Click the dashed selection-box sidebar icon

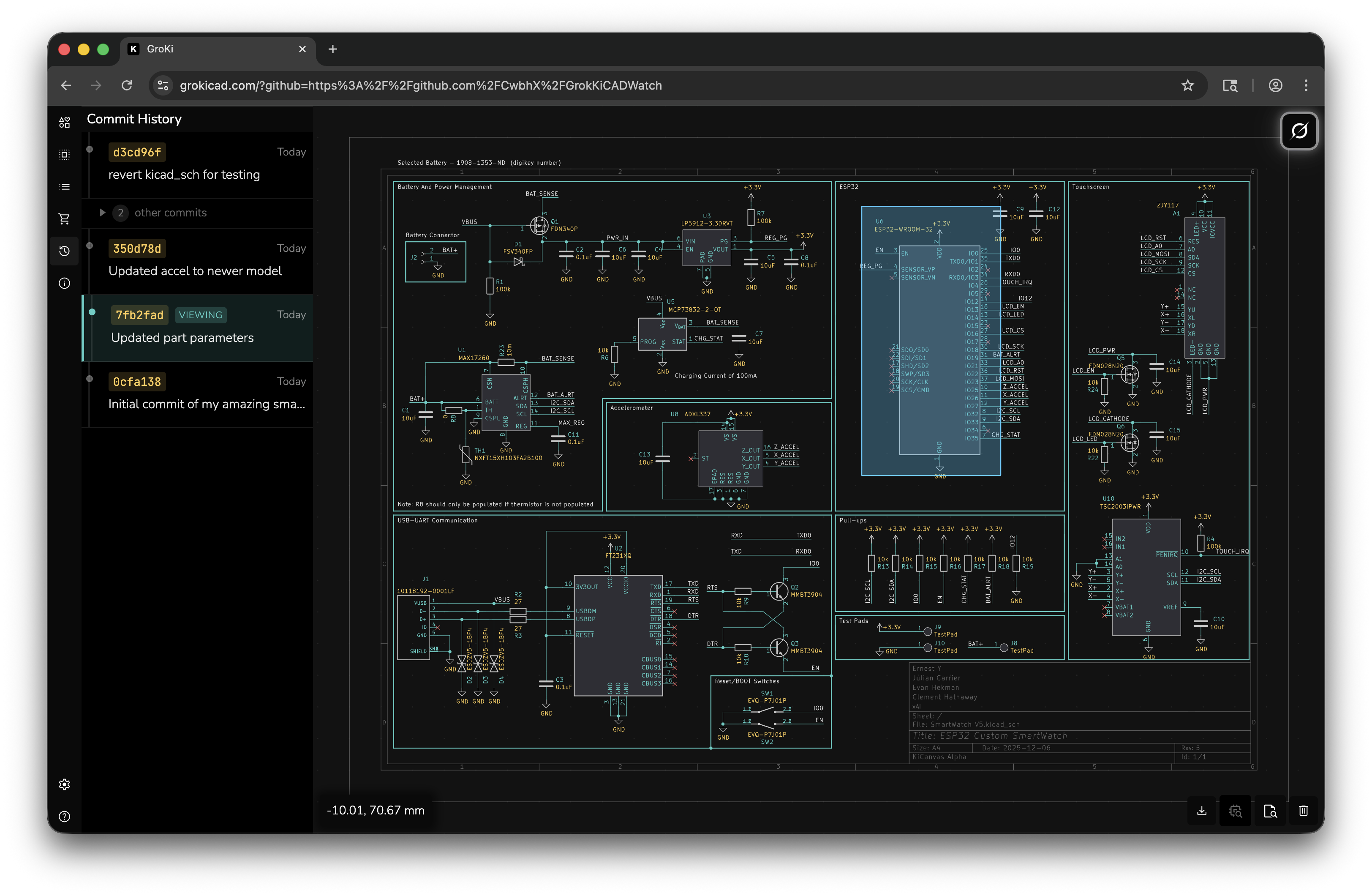(65, 155)
